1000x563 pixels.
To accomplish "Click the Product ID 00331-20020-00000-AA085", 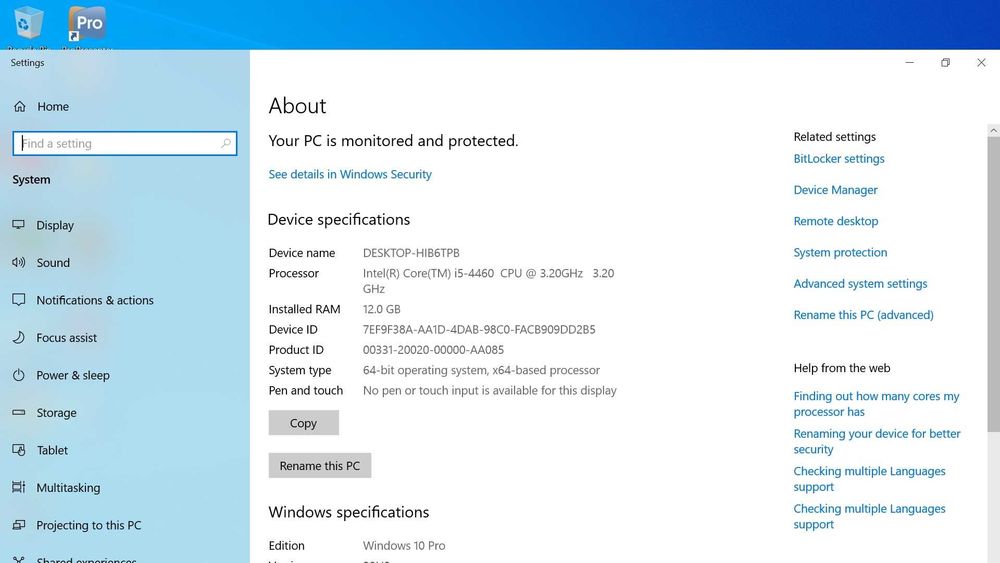I will pos(433,350).
